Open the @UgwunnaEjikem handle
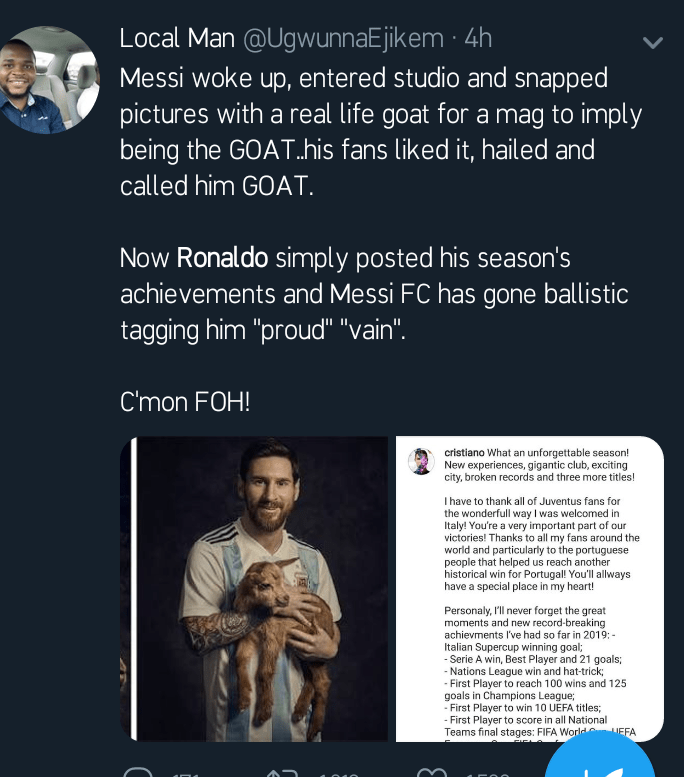684x777 pixels. click(343, 39)
